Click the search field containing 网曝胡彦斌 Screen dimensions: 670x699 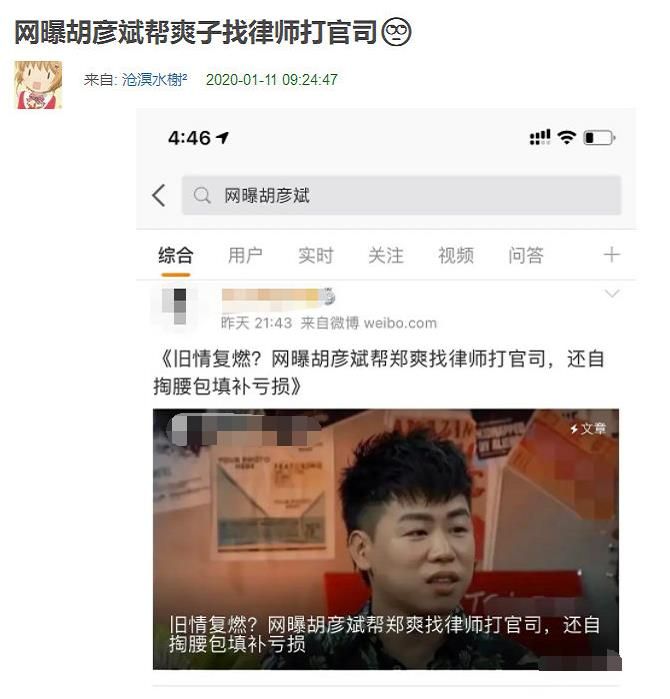[401, 195]
